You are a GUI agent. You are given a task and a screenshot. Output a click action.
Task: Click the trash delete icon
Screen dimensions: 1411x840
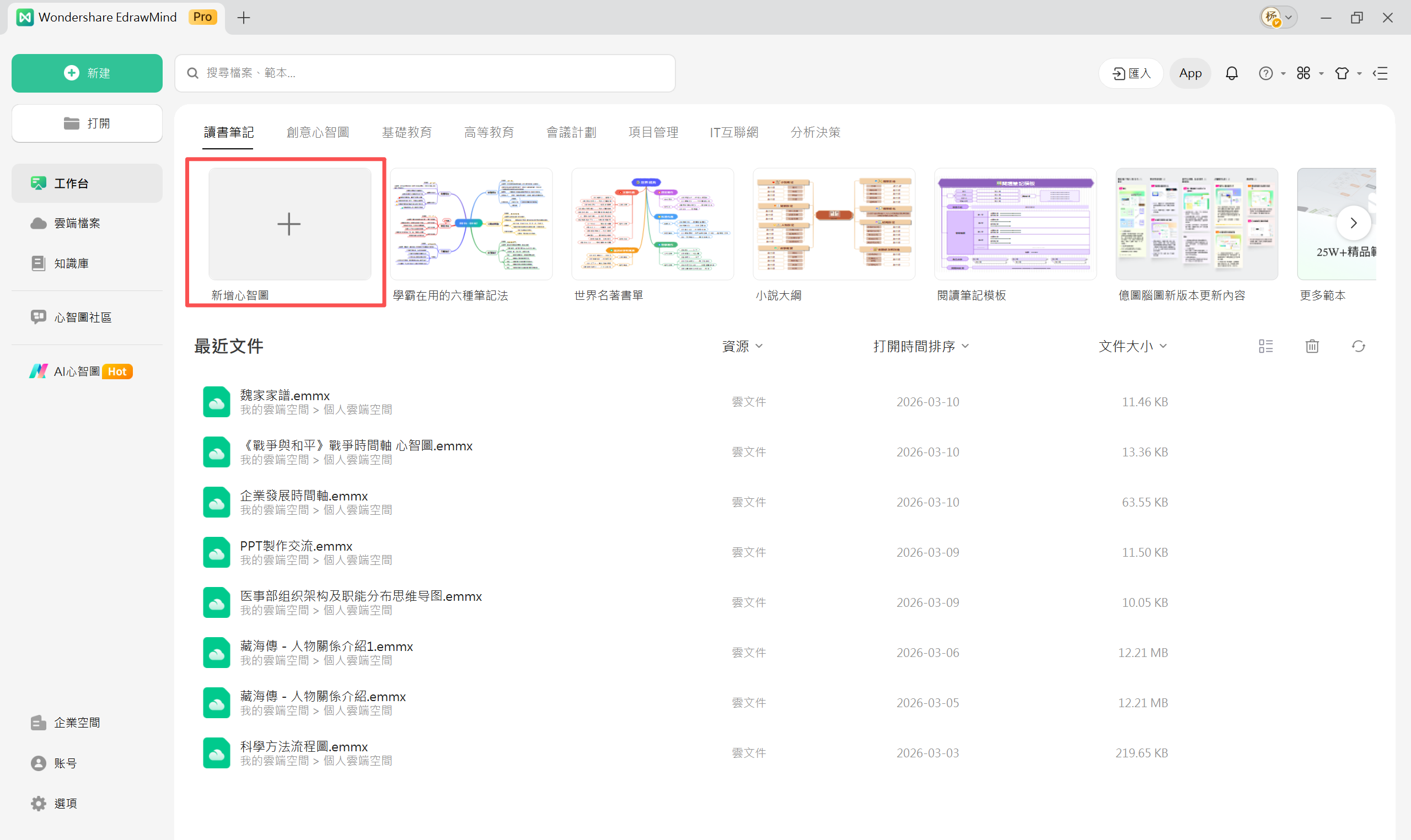(x=1312, y=346)
